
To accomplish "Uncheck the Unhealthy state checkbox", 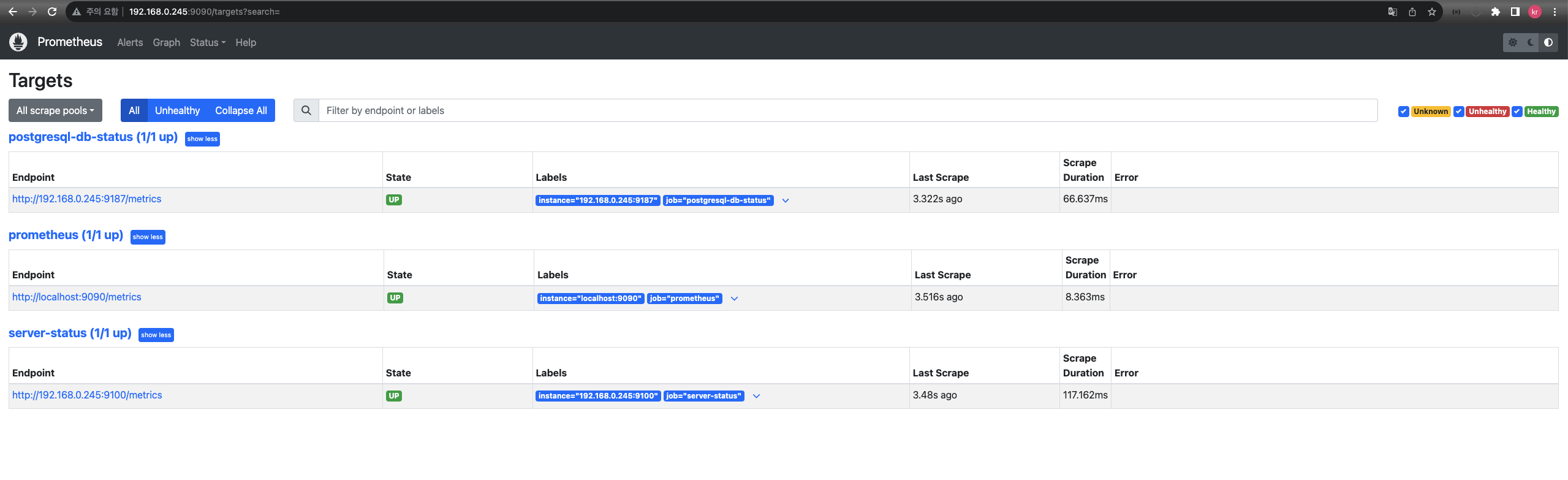I will point(1459,112).
